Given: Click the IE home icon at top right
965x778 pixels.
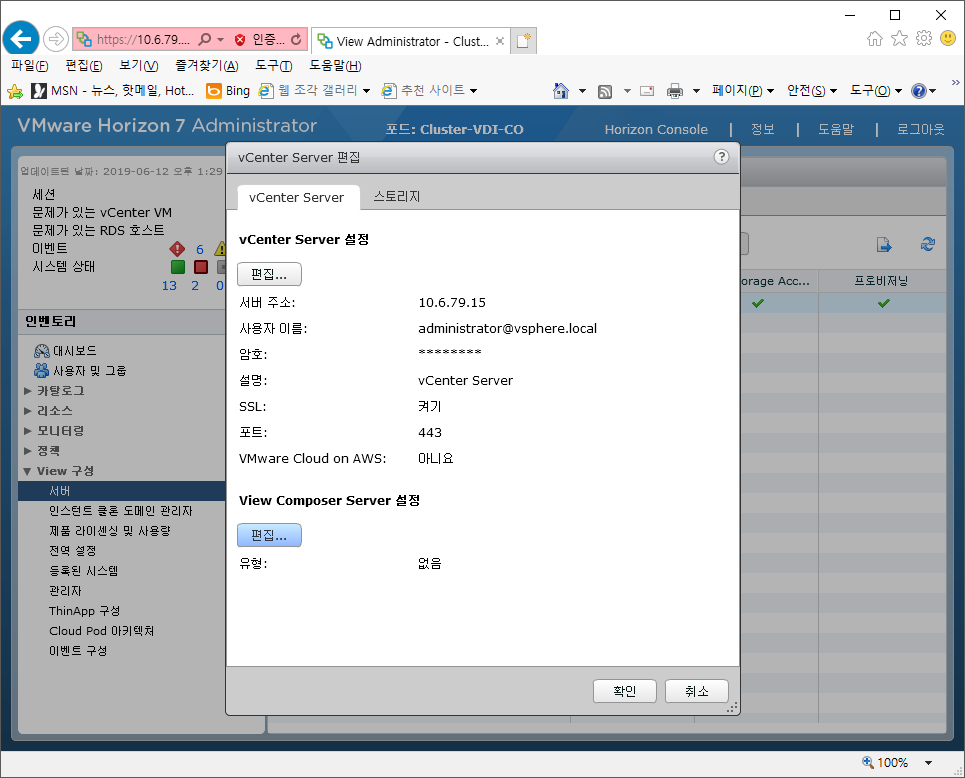Looking at the screenshot, I should (x=875, y=39).
